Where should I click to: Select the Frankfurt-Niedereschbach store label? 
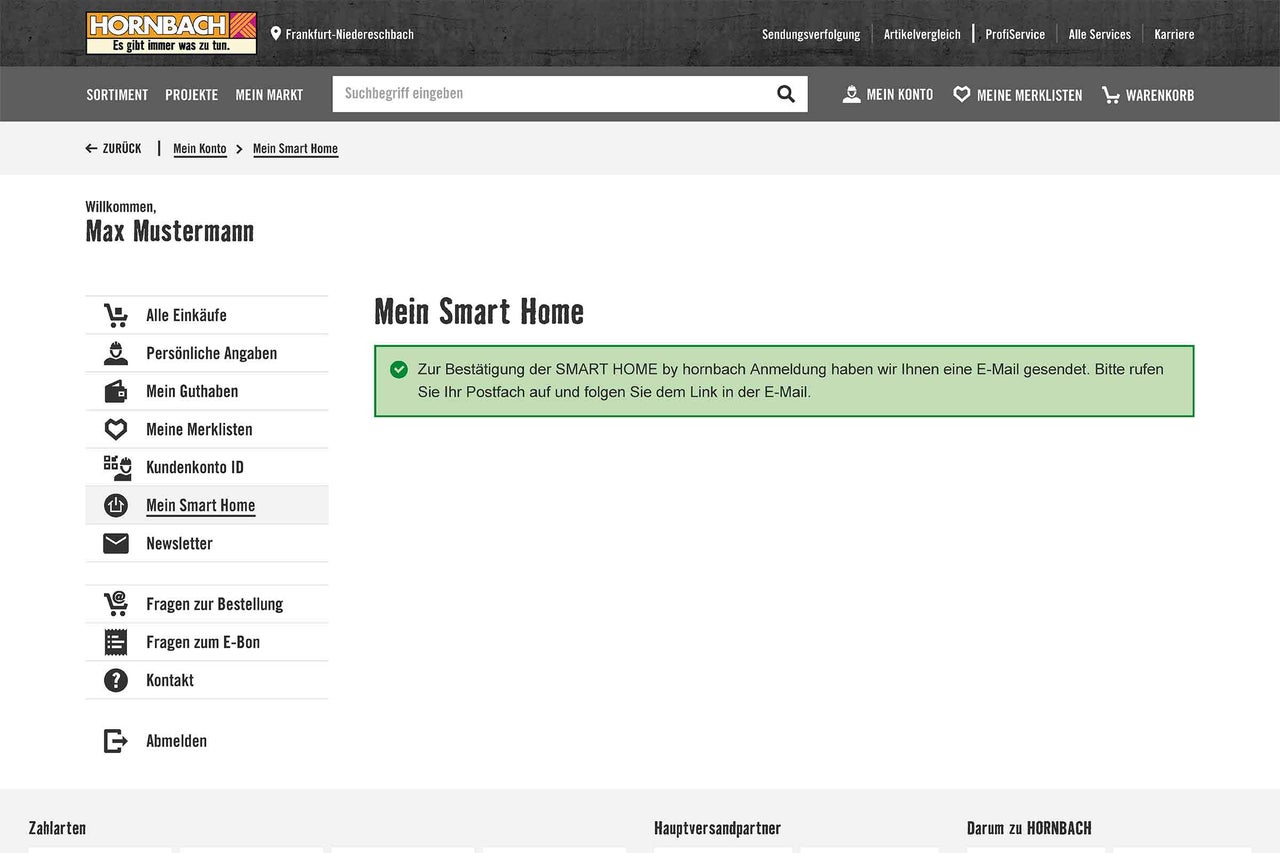(x=350, y=34)
